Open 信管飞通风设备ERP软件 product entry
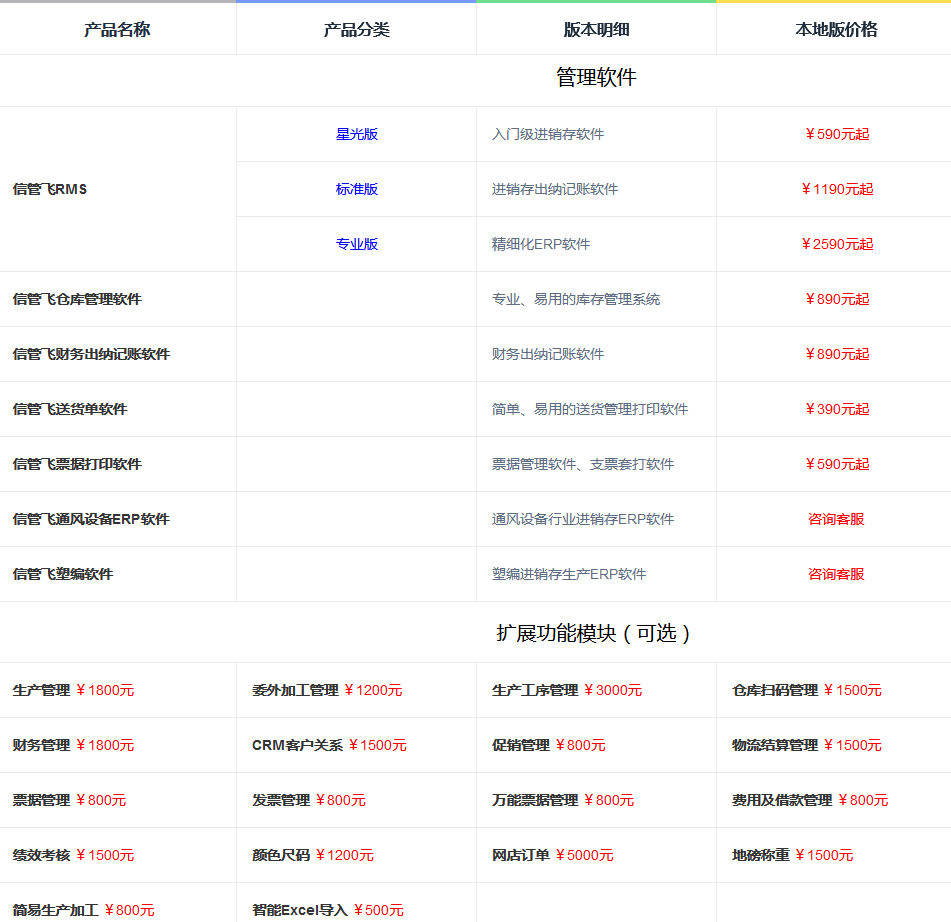This screenshot has height=922, width=951. (x=91, y=519)
